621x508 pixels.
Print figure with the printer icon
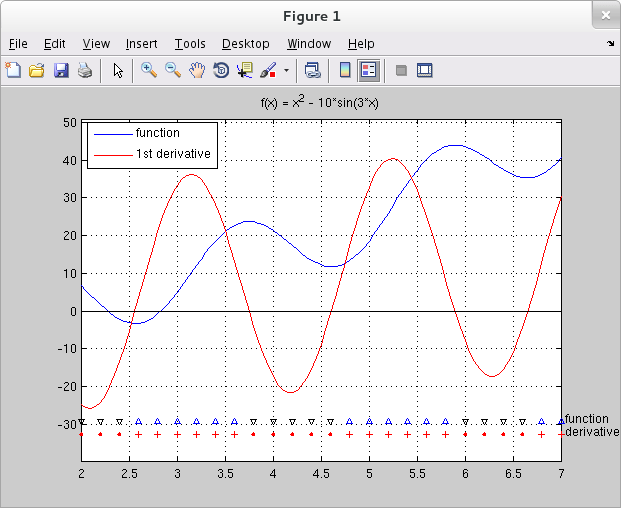[x=85, y=70]
